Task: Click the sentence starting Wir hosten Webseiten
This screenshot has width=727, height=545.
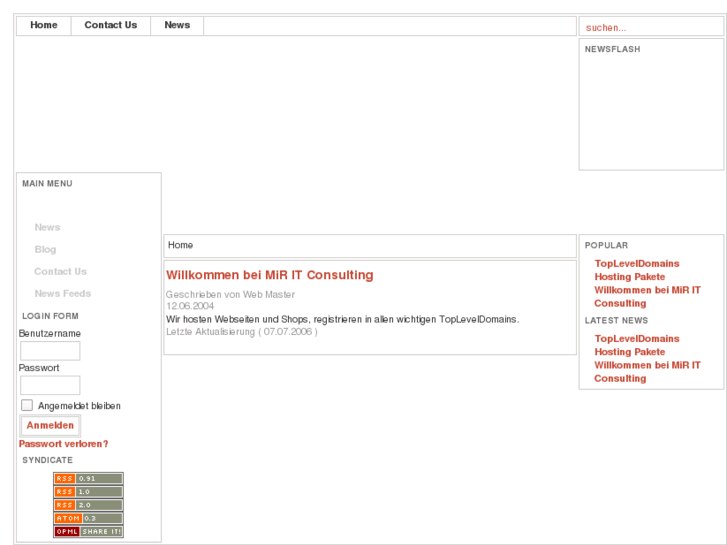Action: pyautogui.click(x=343, y=320)
